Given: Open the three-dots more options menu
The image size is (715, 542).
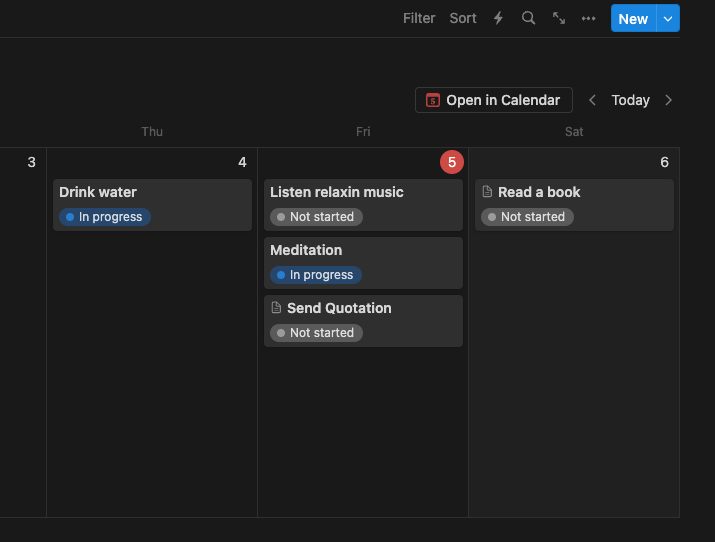Looking at the screenshot, I should point(588,18).
